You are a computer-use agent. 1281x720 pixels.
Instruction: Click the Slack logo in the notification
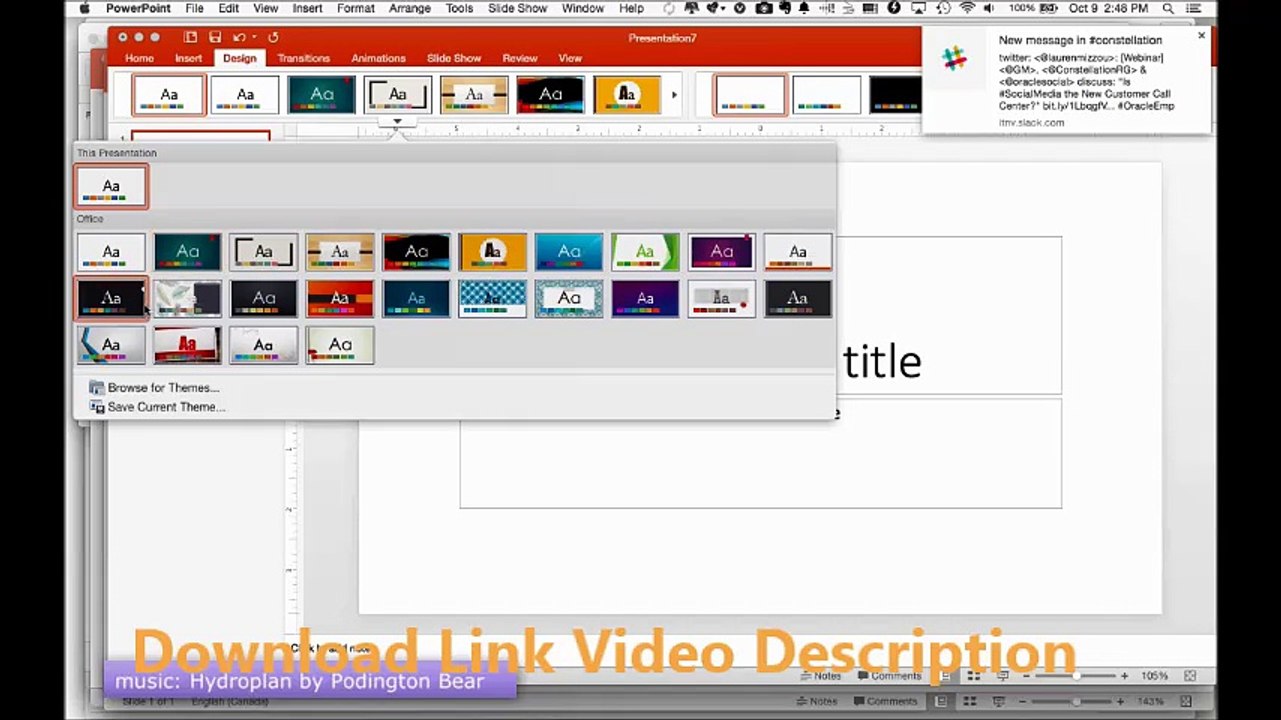955,58
